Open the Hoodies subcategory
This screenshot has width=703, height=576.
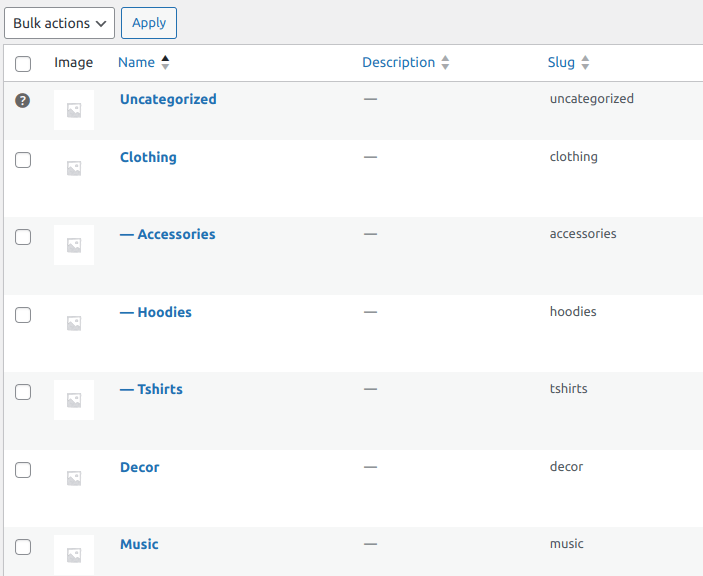[x=156, y=312]
